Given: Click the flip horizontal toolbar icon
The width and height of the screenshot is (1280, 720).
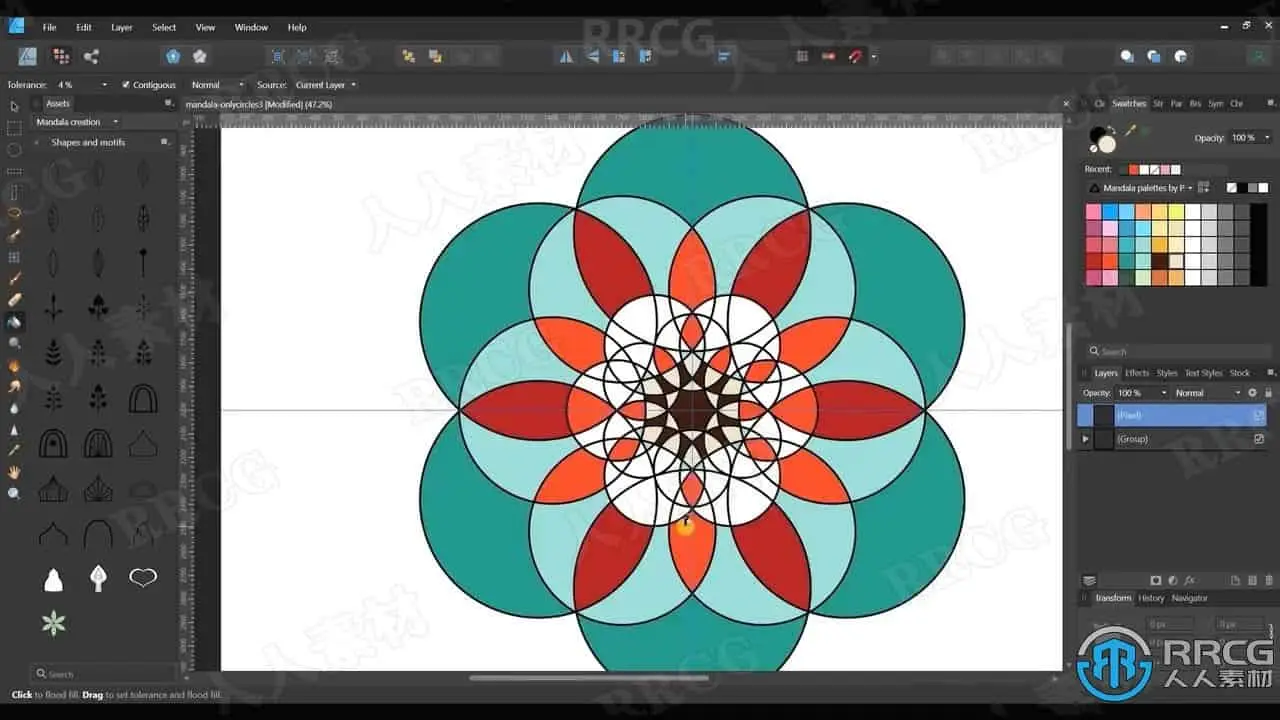Looking at the screenshot, I should (x=567, y=56).
